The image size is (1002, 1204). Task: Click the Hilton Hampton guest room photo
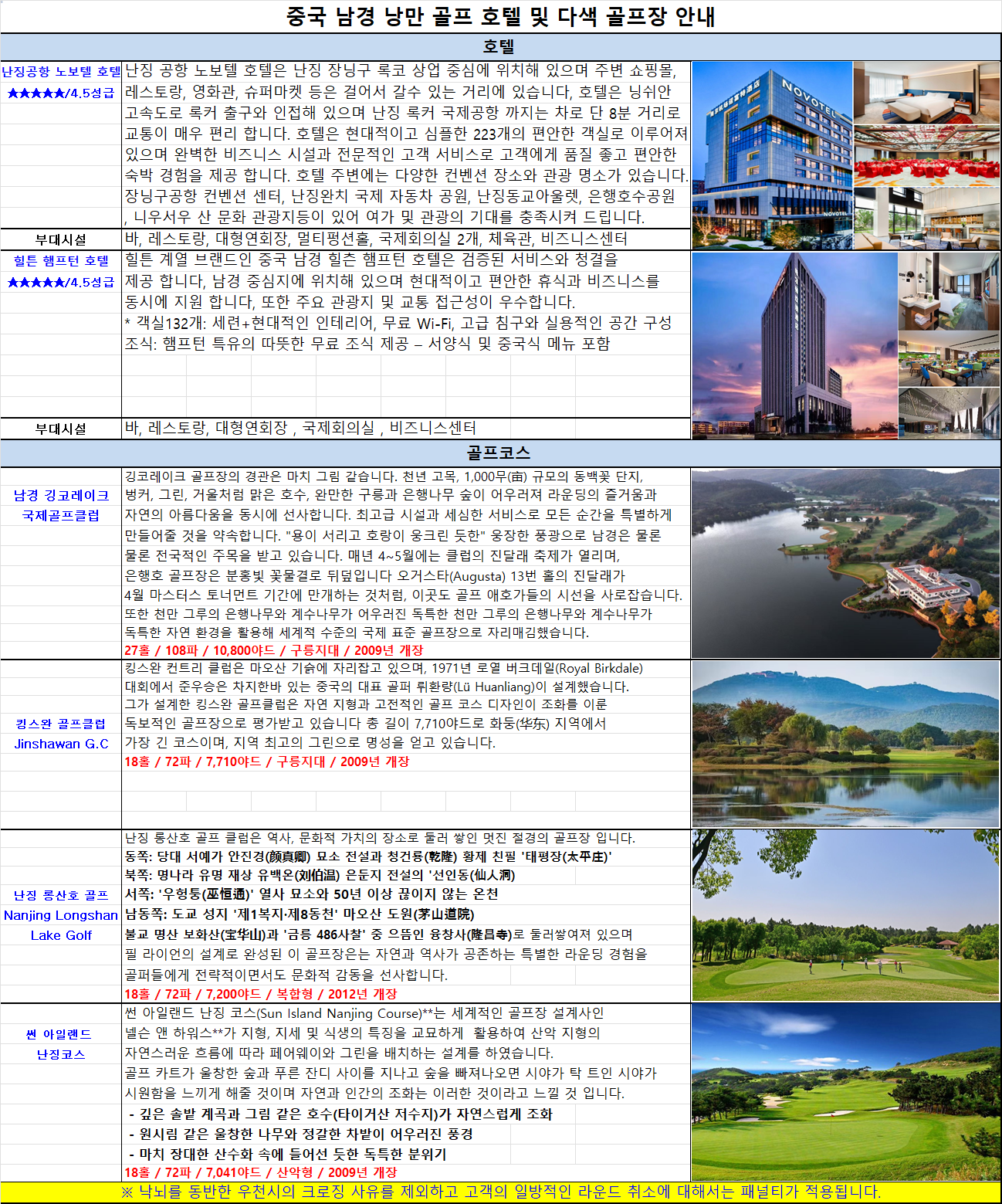point(950,292)
